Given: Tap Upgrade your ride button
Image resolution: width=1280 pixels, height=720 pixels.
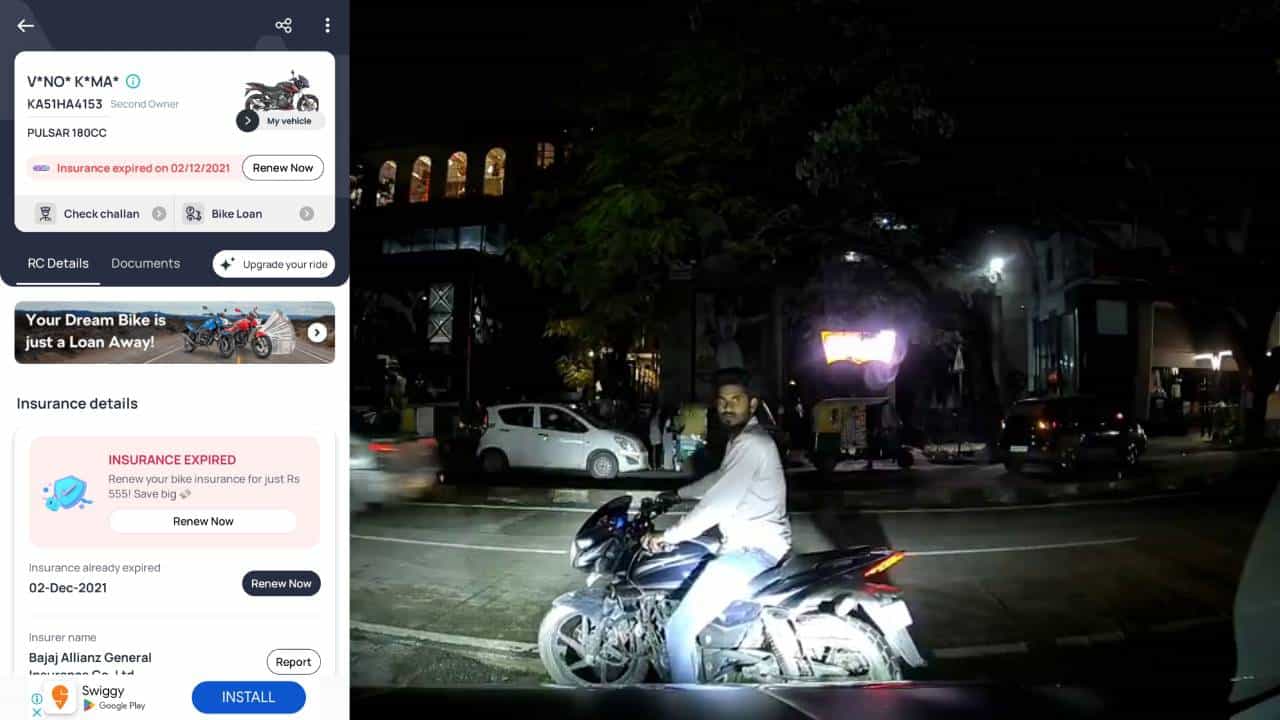Looking at the screenshot, I should pyautogui.click(x=274, y=264).
